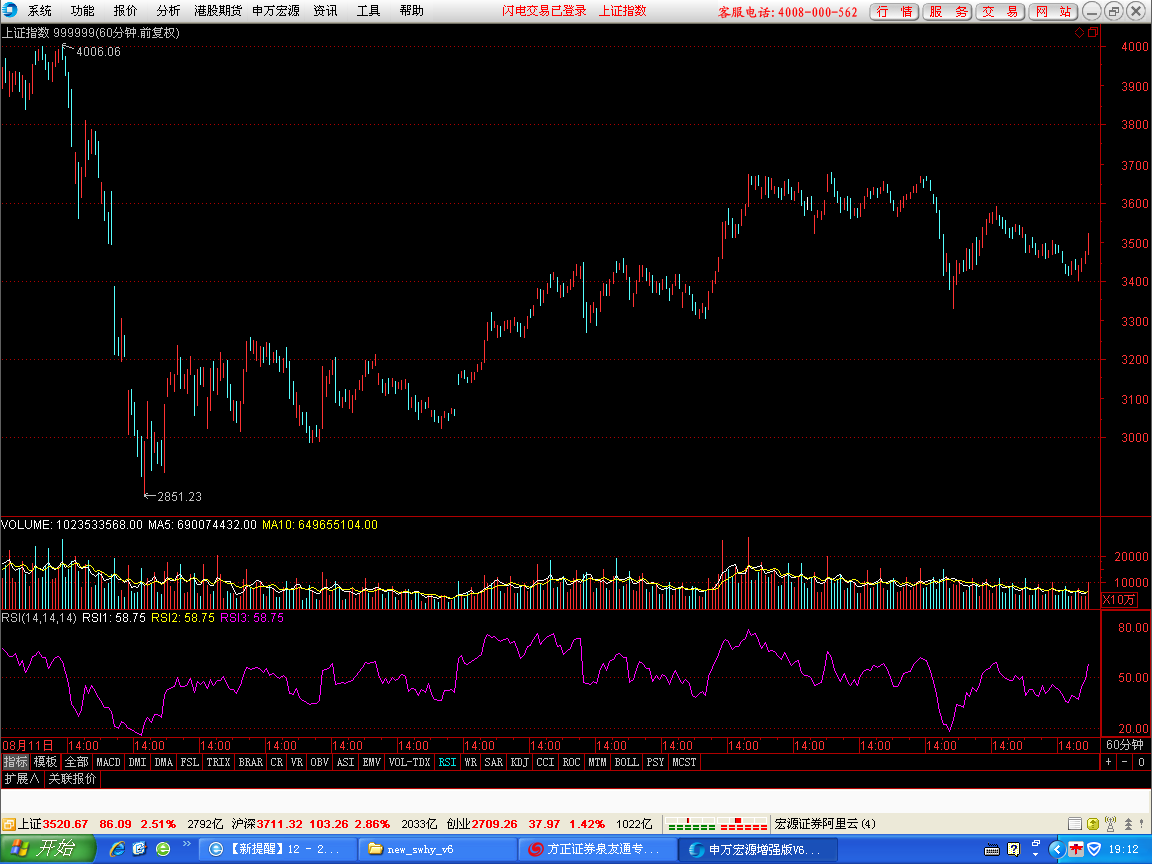
Task: Open the 功能 menu
Action: (82, 11)
